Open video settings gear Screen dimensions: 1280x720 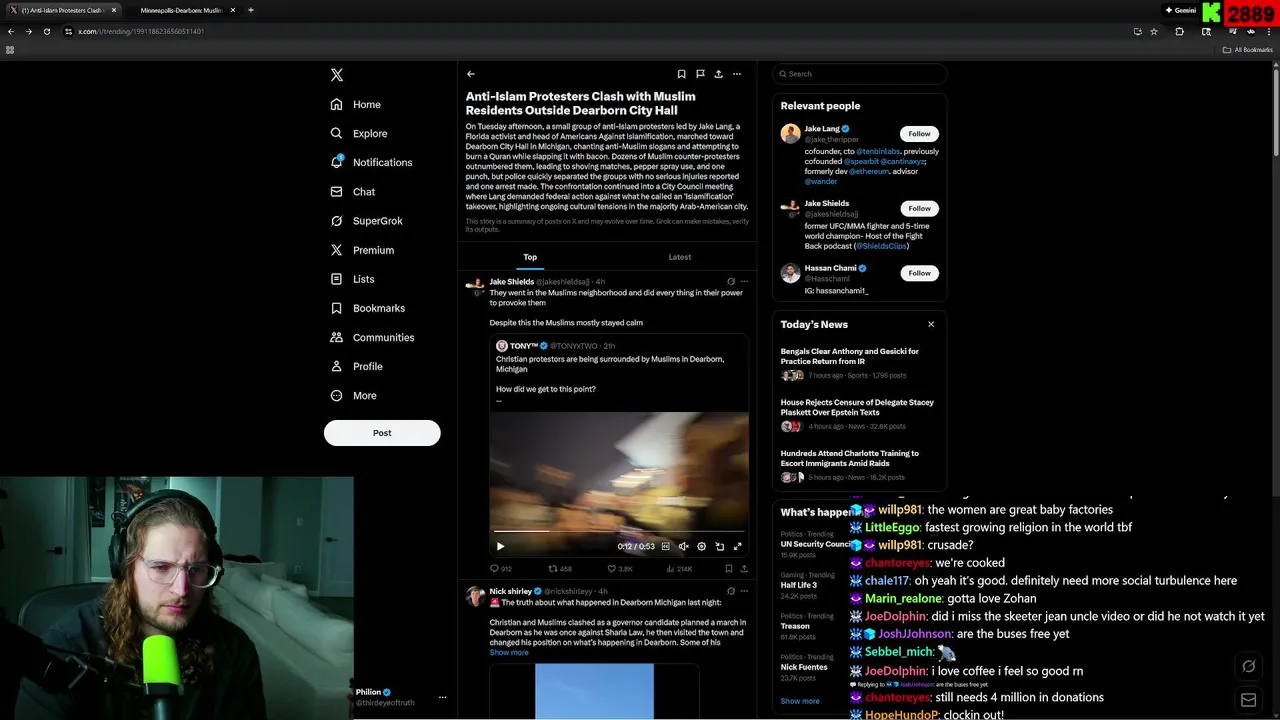click(702, 546)
